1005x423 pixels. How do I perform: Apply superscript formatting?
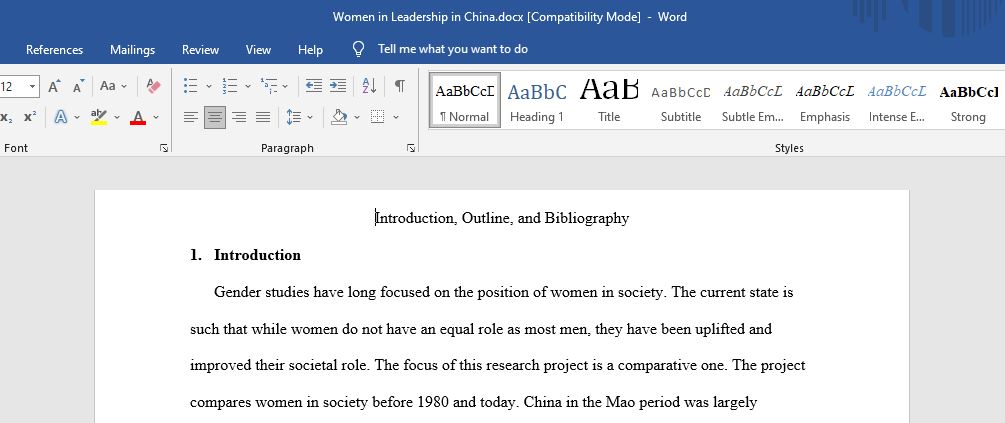30,117
